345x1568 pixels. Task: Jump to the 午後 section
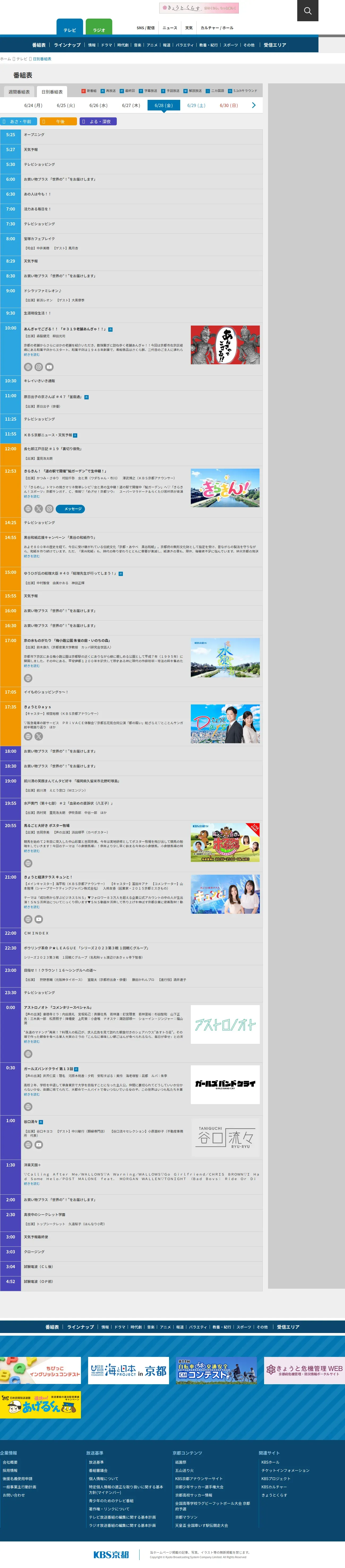[x=58, y=122]
